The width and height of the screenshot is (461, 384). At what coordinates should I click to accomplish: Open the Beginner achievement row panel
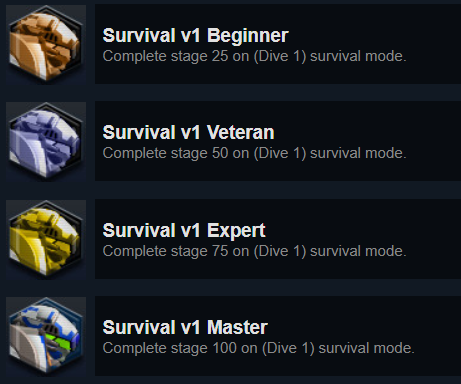(278, 44)
